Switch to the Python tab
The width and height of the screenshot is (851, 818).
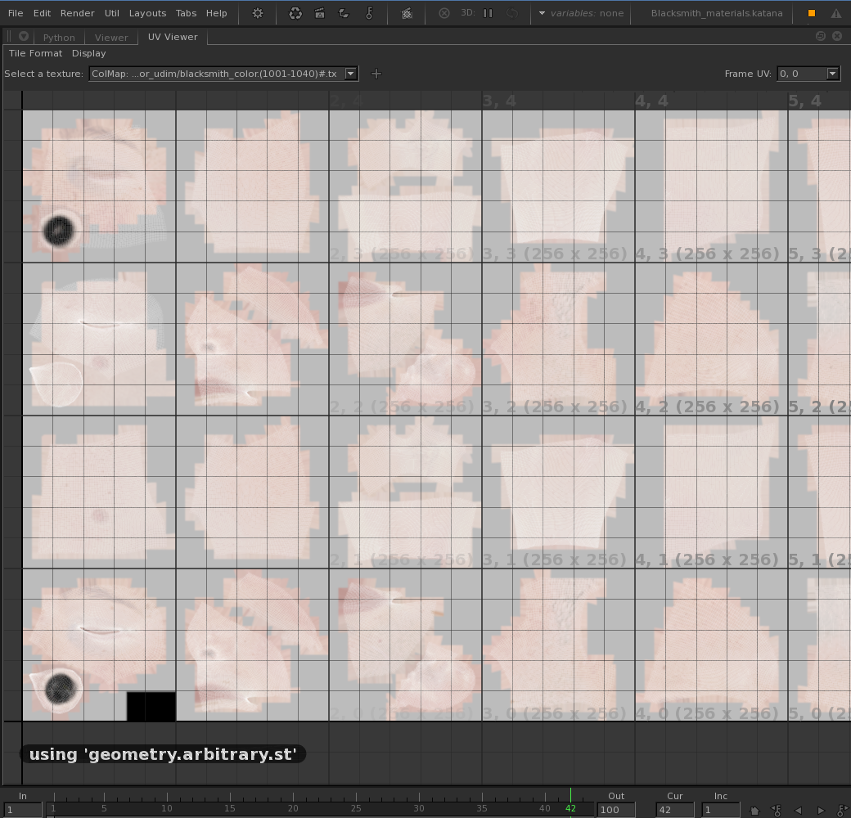[57, 36]
